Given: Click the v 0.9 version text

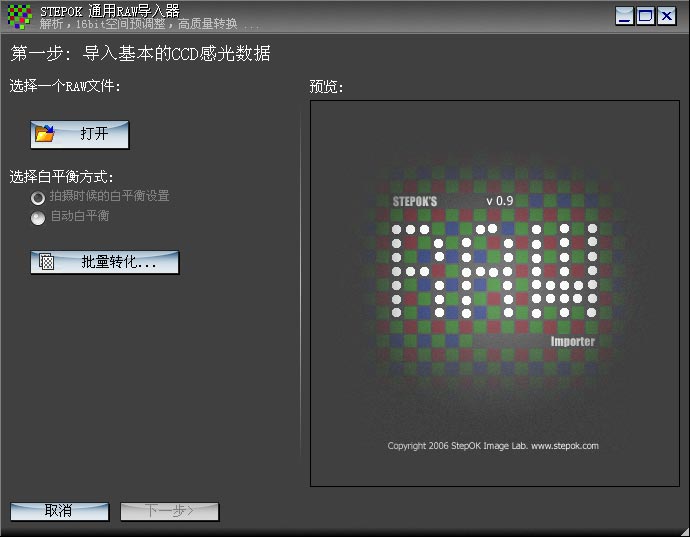Looking at the screenshot, I should tap(499, 201).
